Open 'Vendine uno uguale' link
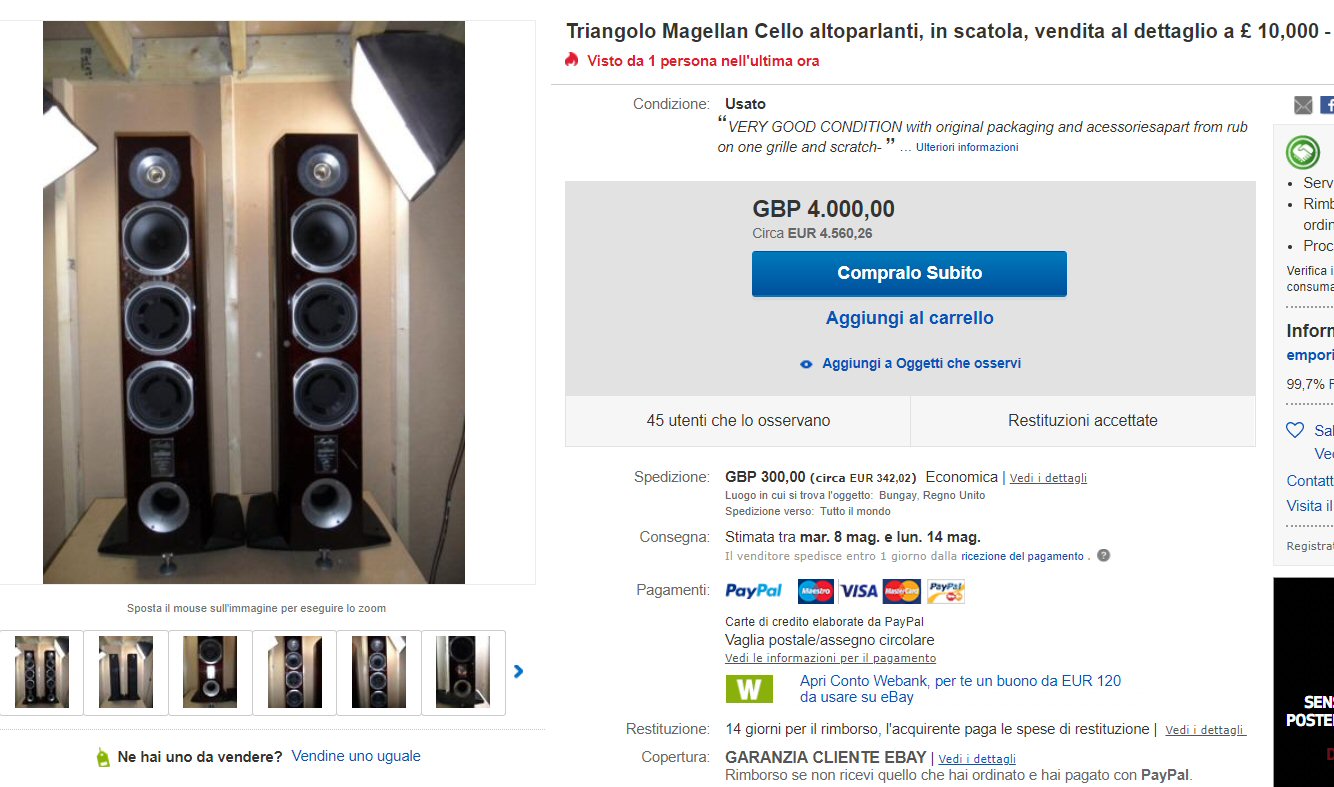1334x787 pixels. point(356,756)
